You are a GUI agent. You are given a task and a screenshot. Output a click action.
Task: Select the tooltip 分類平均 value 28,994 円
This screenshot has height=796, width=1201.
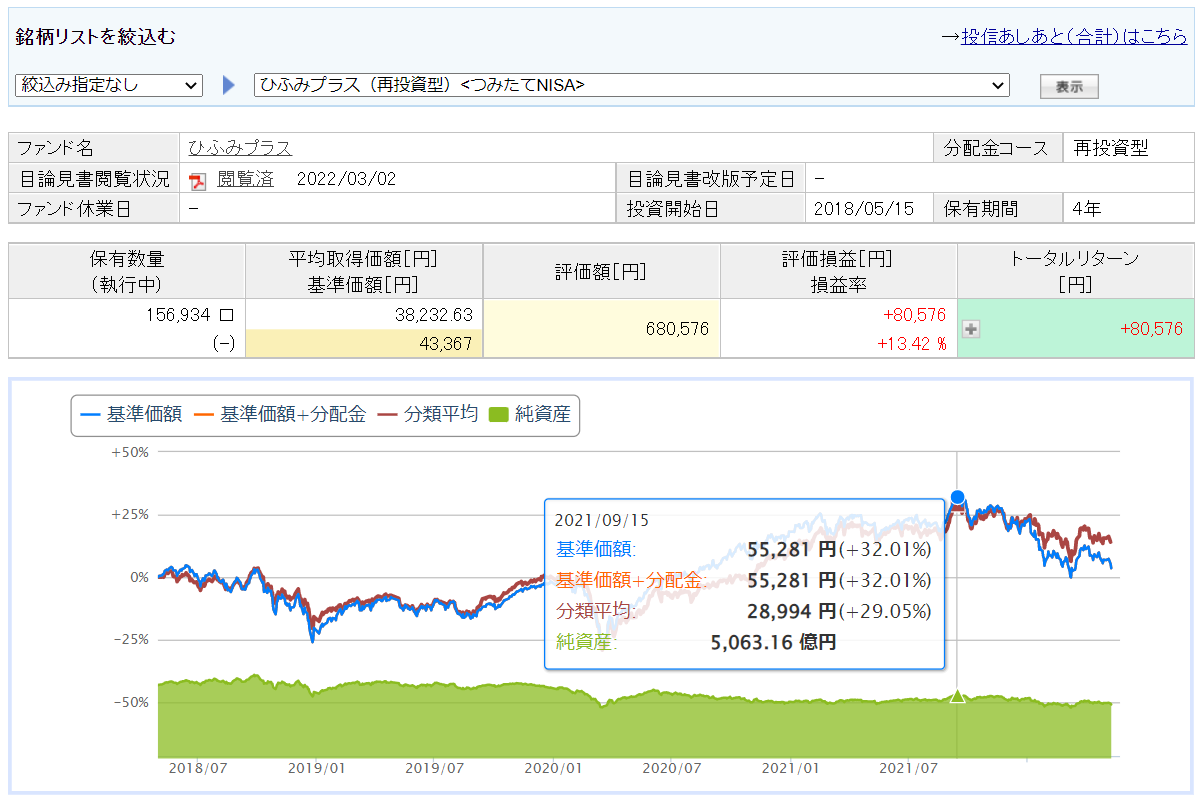(x=792, y=611)
